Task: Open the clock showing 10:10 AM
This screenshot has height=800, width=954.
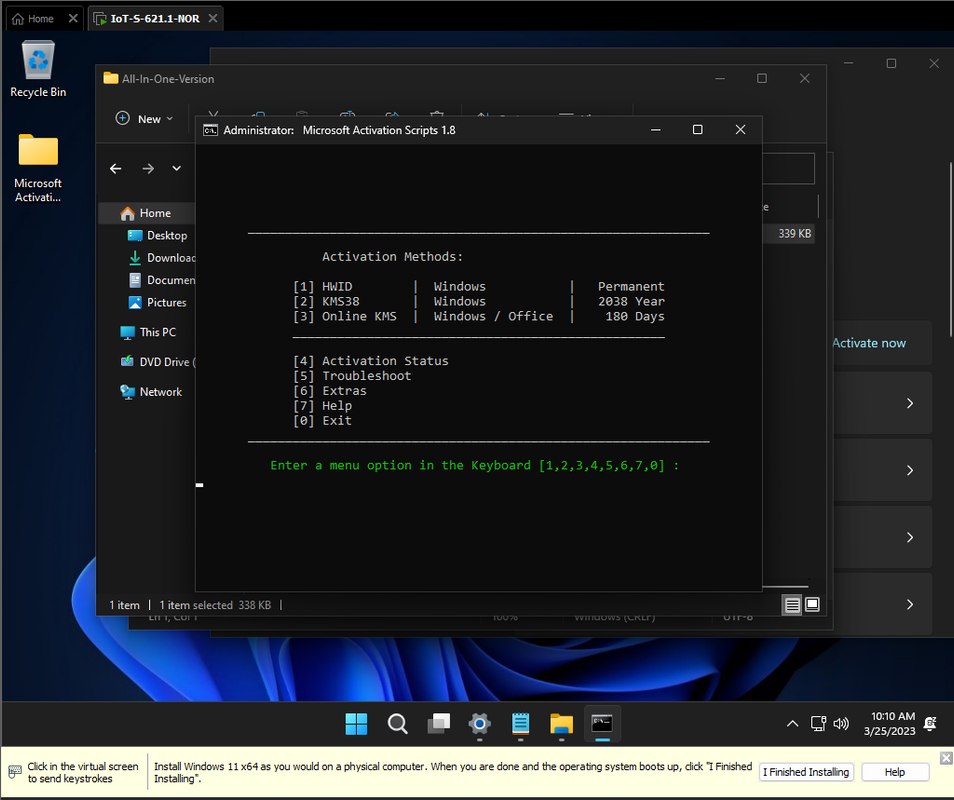Action: [x=890, y=723]
